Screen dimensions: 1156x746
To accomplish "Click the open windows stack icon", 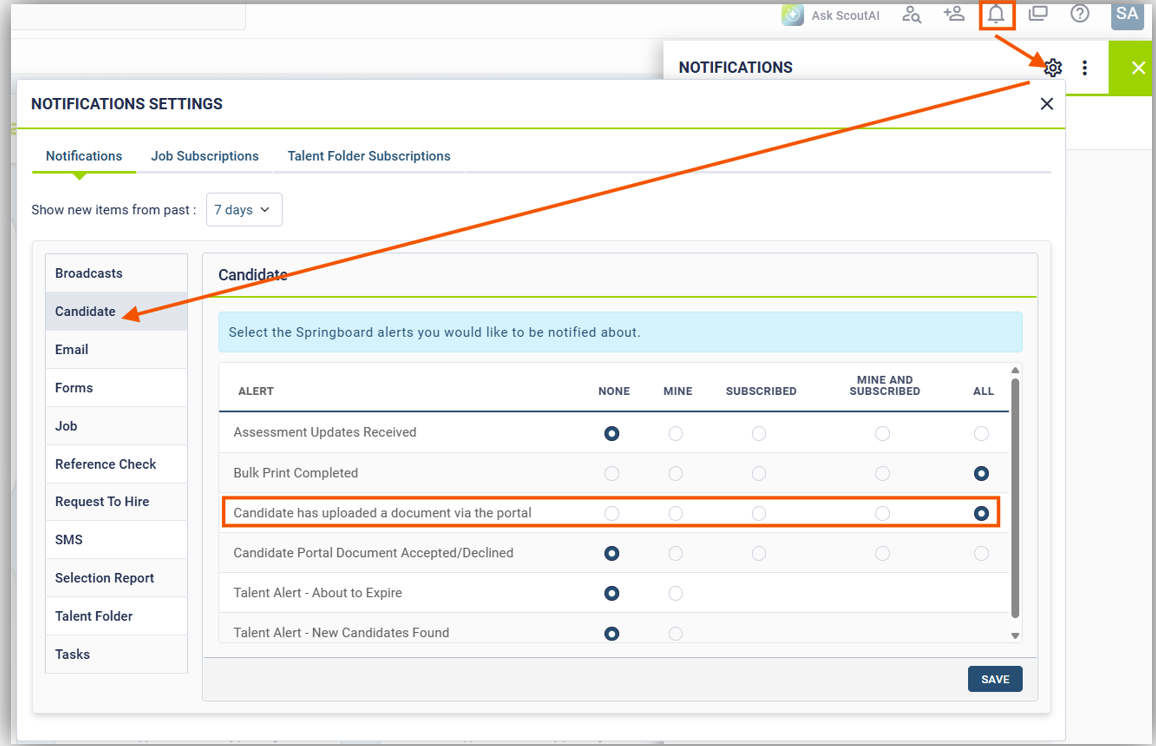I will tap(1038, 14).
